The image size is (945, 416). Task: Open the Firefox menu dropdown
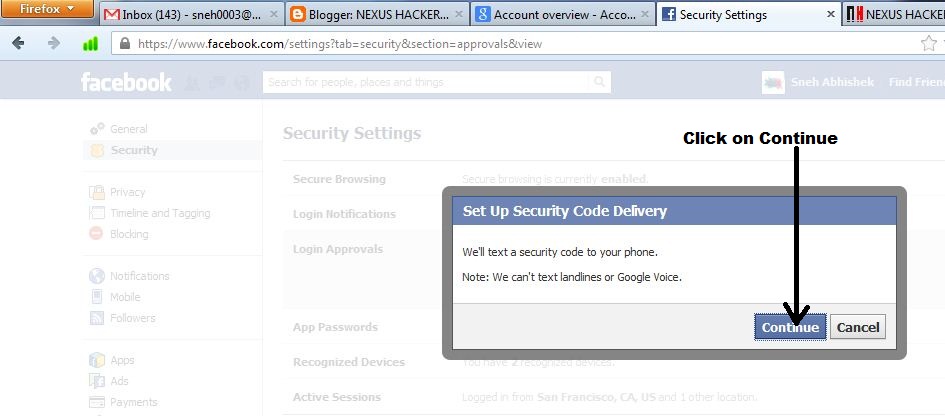tap(47, 10)
